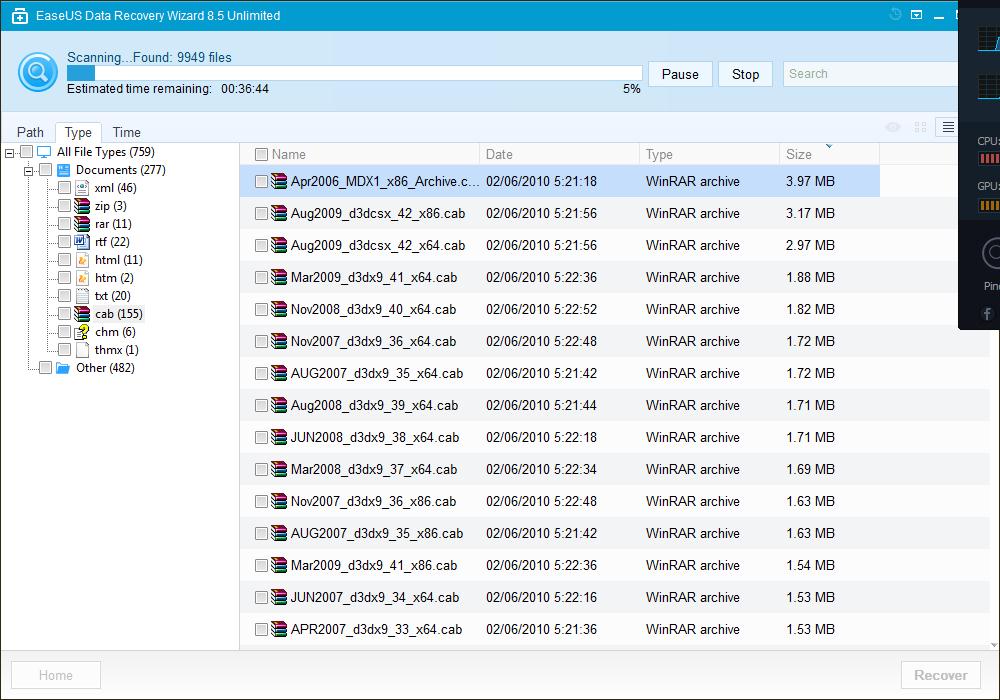
Task: Click the All File Types monitor icon
Action: pyautogui.click(x=44, y=152)
